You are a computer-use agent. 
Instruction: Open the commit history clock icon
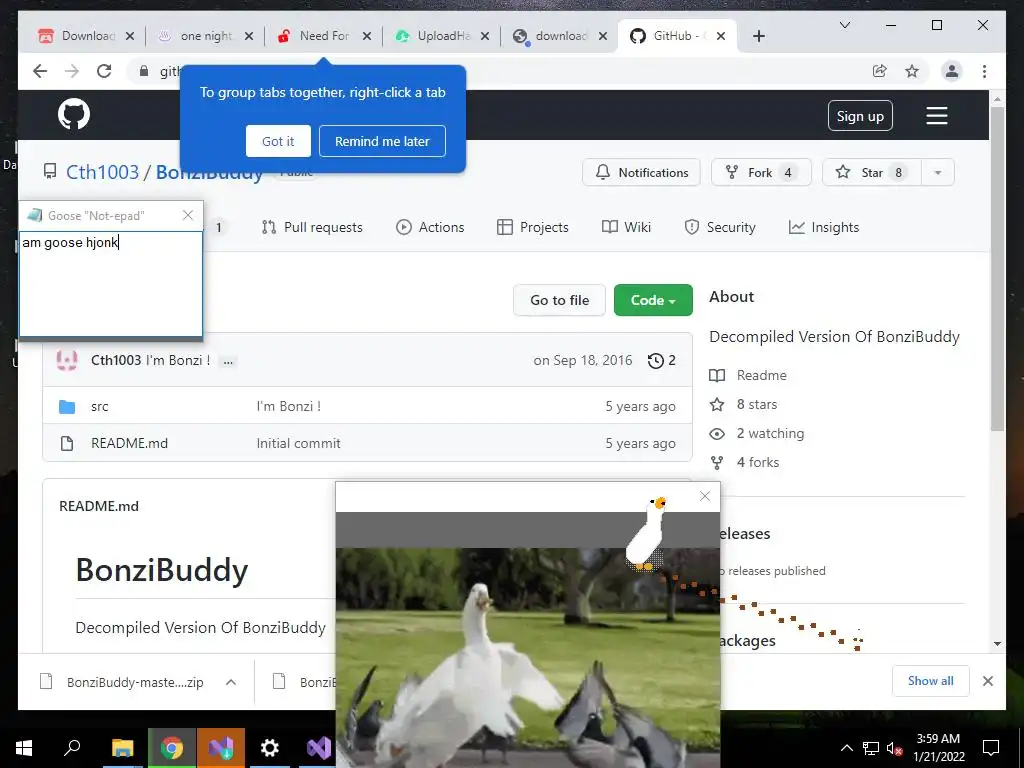[x=656, y=360]
